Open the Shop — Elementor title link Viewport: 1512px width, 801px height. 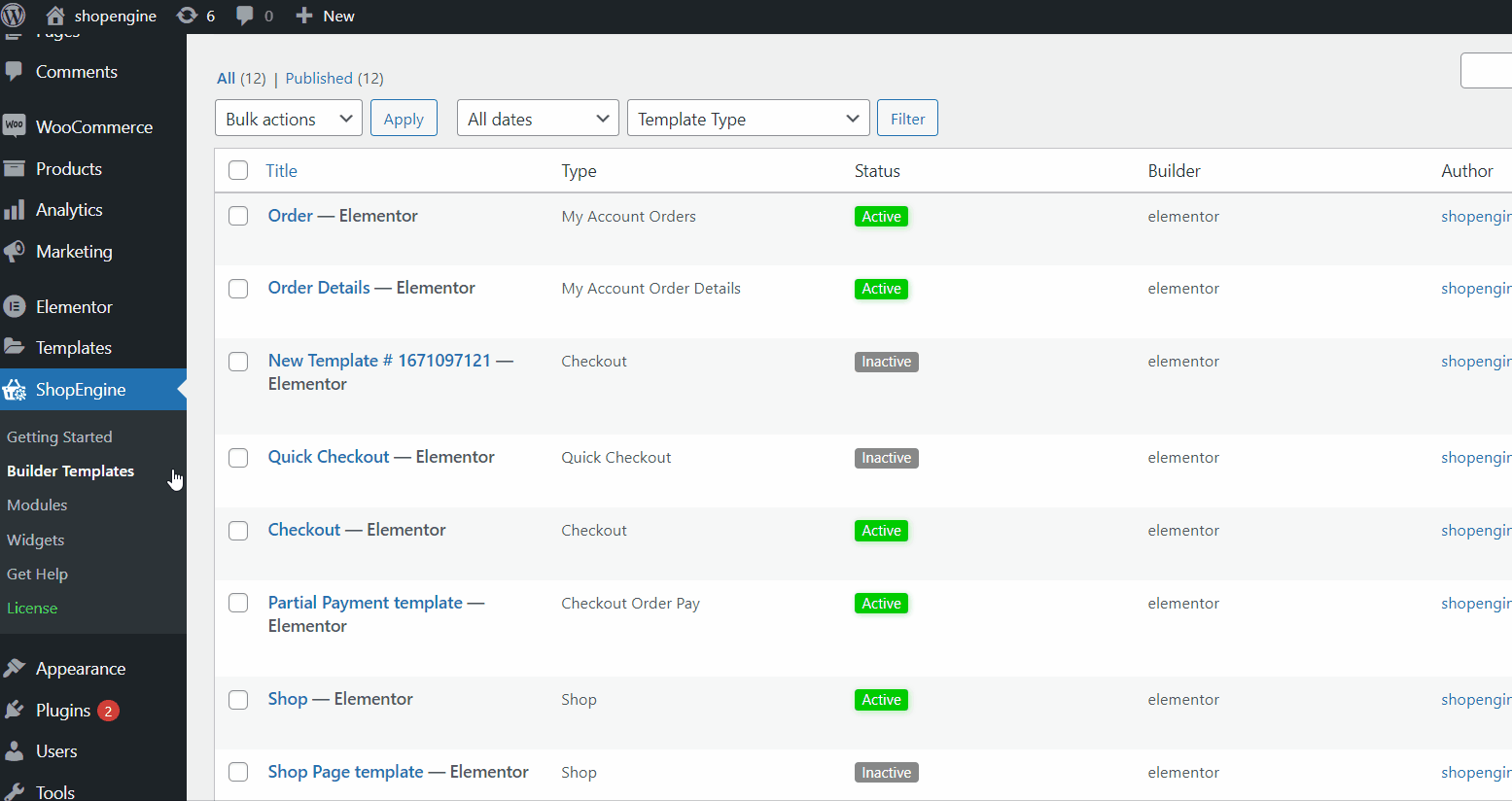288,699
